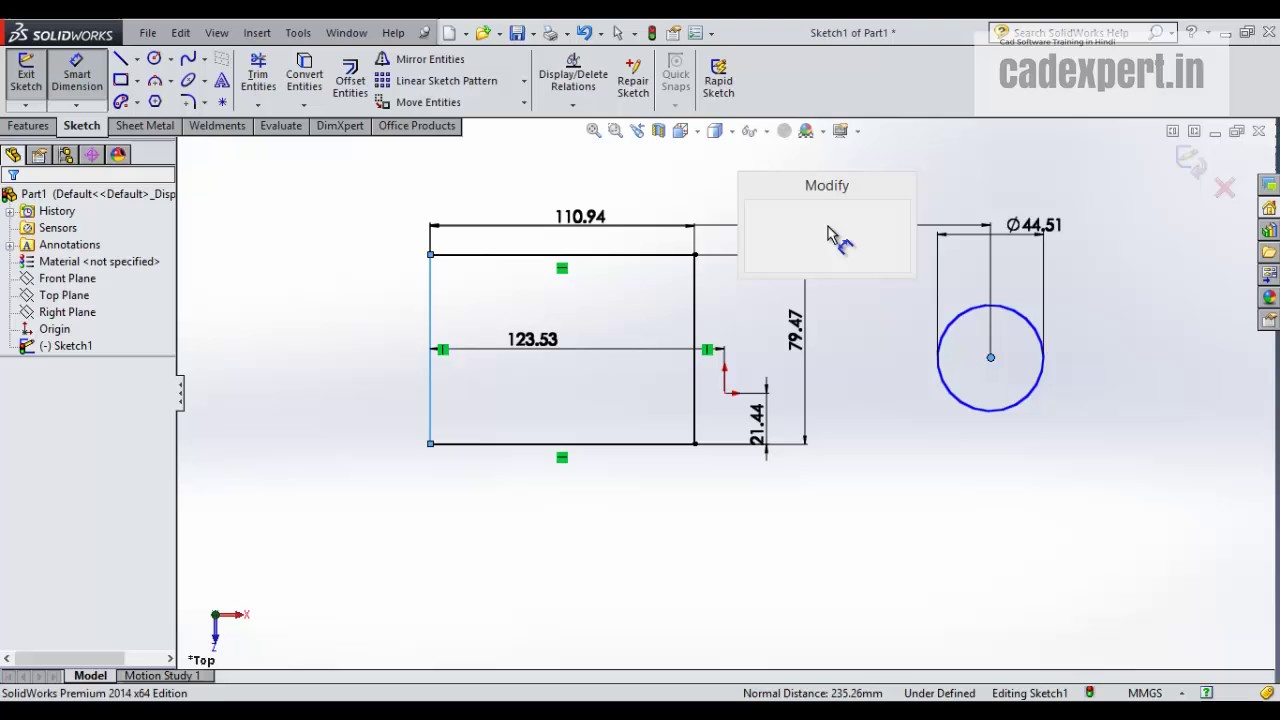Image resolution: width=1280 pixels, height=720 pixels.
Task: Select Sketch1 in feature tree
Action: click(66, 346)
